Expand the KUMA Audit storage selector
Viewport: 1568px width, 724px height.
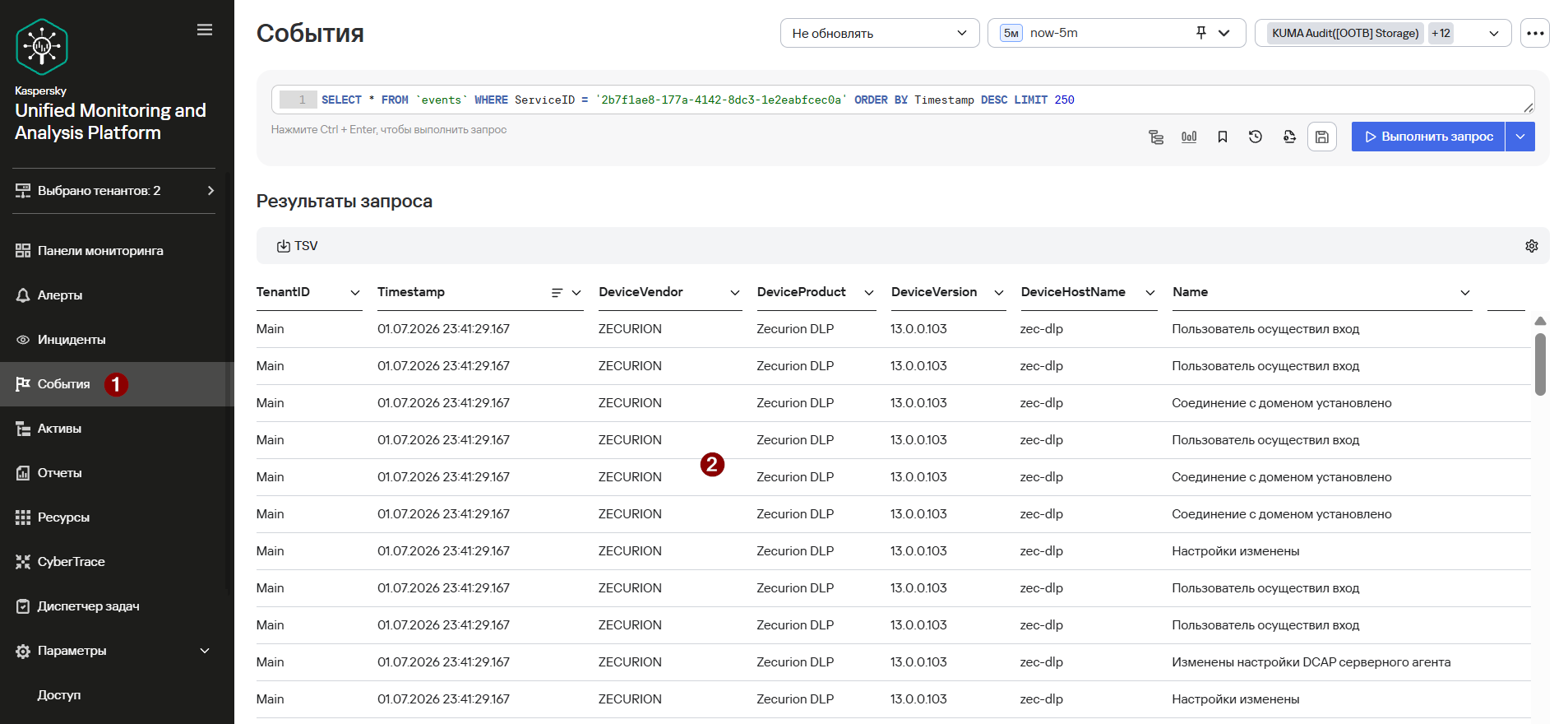pos(1383,33)
